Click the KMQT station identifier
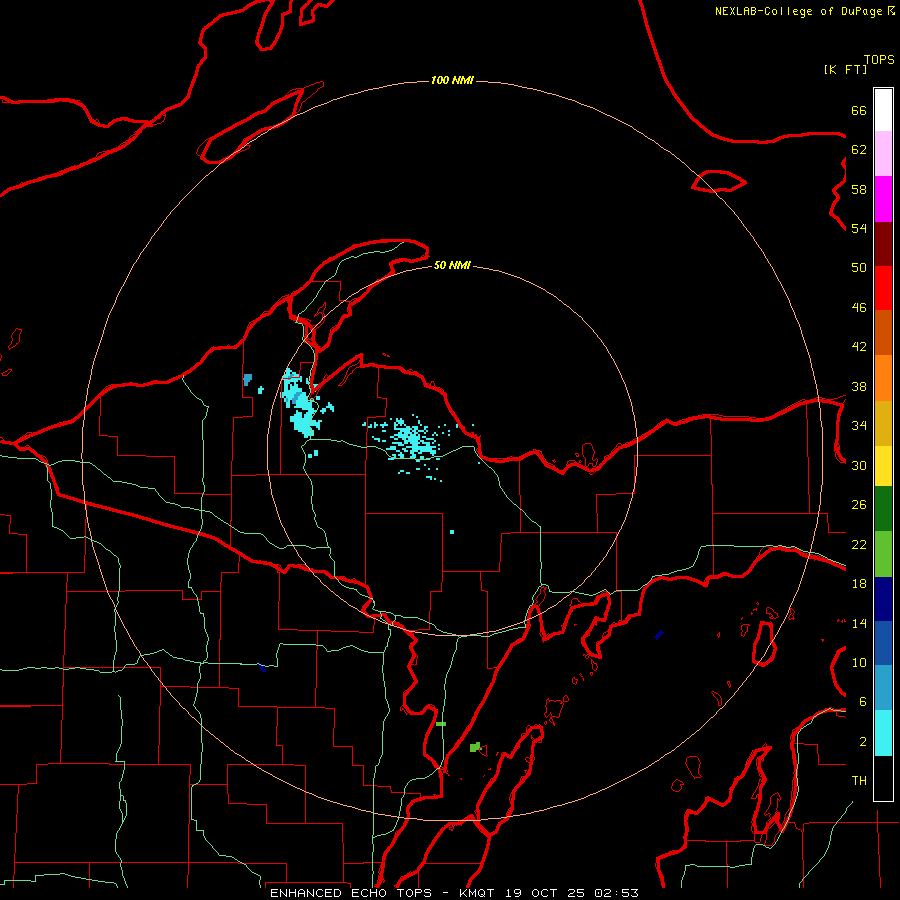The width and height of the screenshot is (900, 900). 479,893
